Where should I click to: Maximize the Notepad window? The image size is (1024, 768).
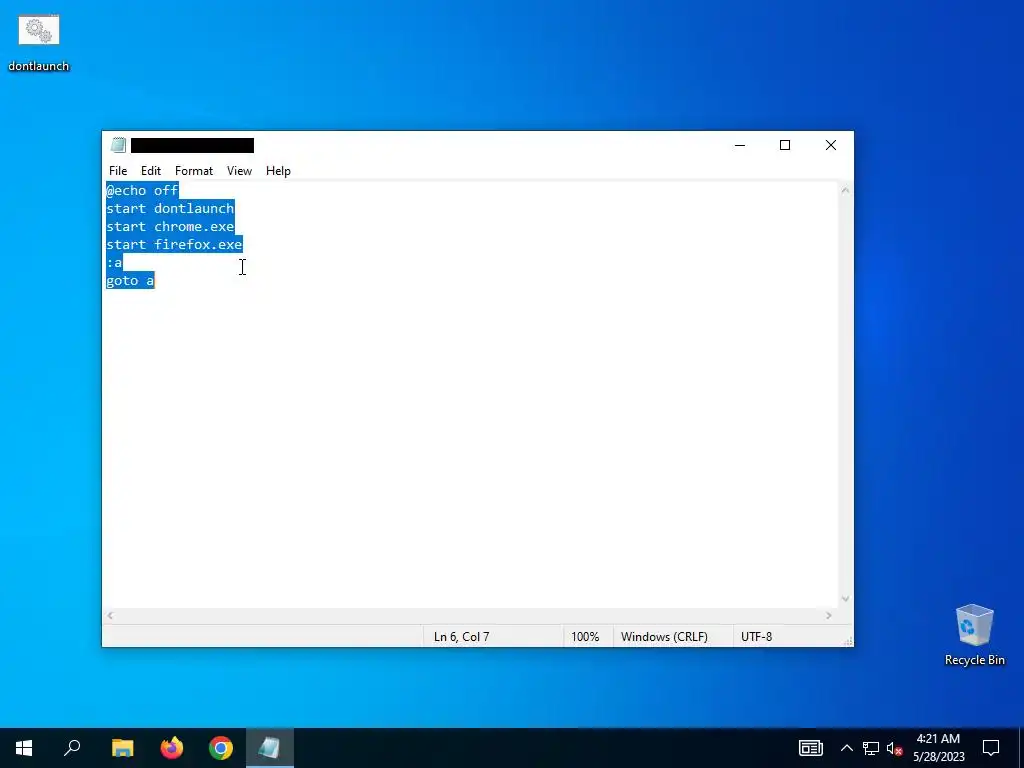click(x=785, y=145)
